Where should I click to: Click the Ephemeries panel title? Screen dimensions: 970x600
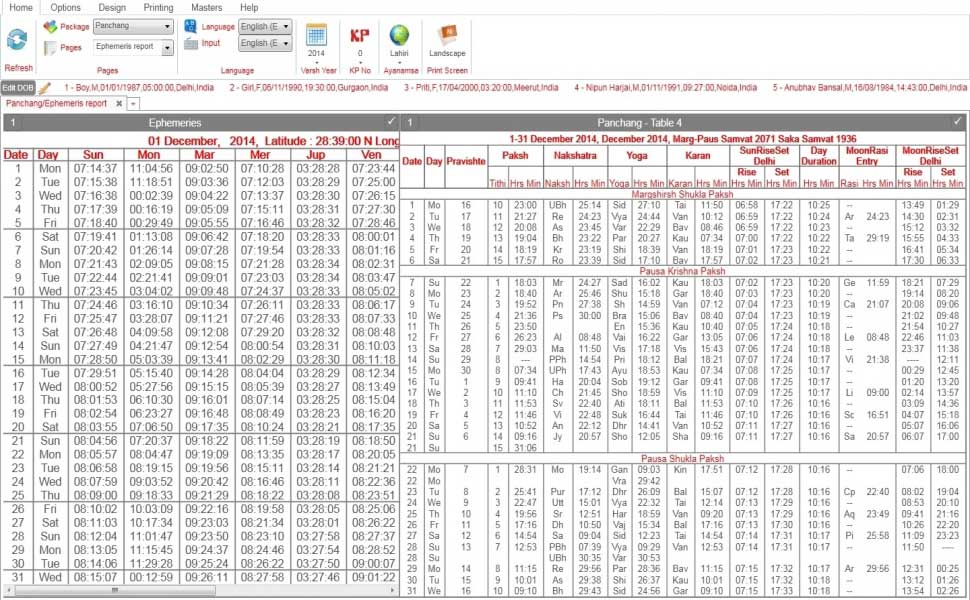pyautogui.click(x=175, y=122)
